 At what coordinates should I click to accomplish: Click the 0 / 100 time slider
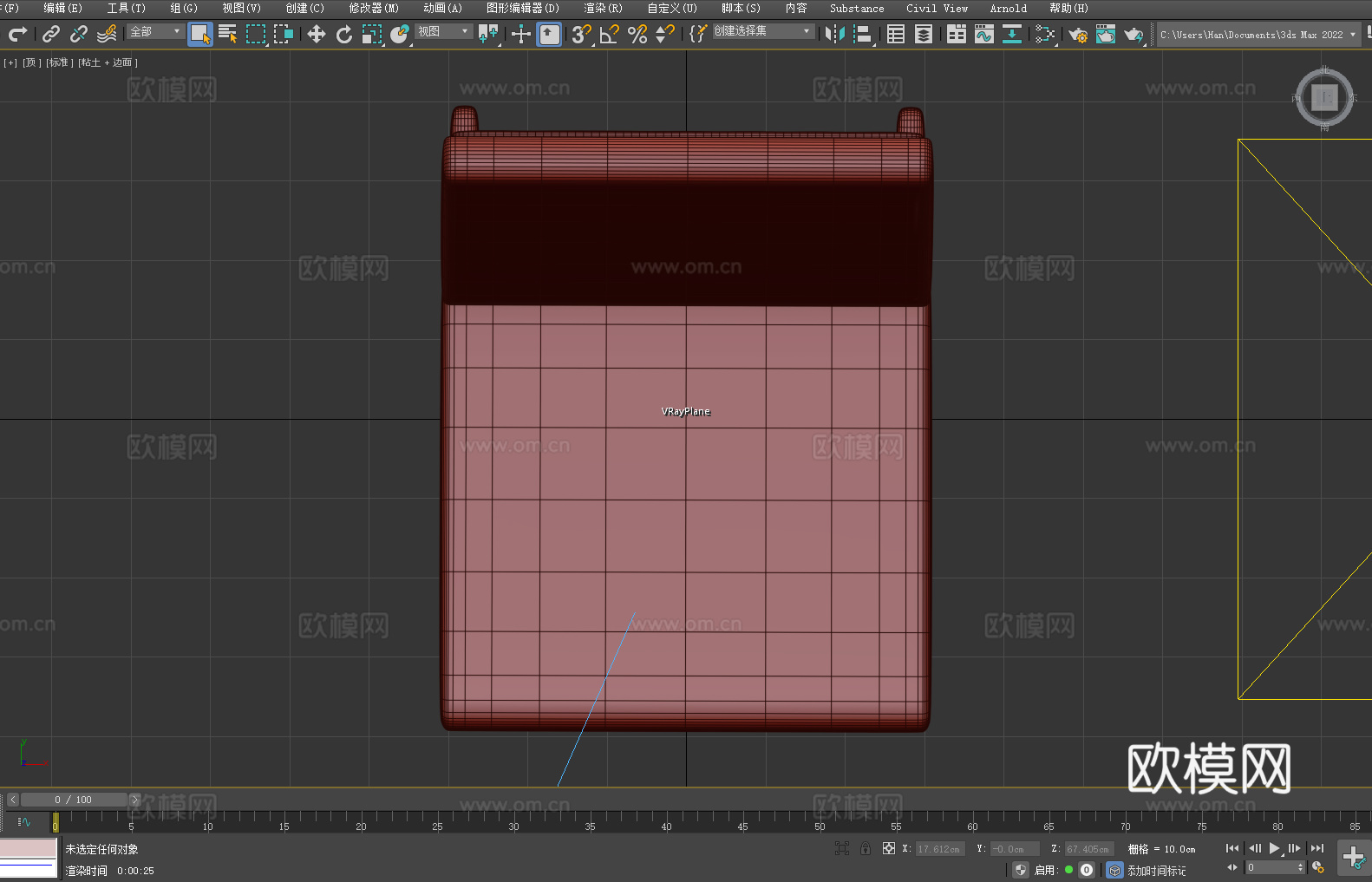tap(74, 800)
